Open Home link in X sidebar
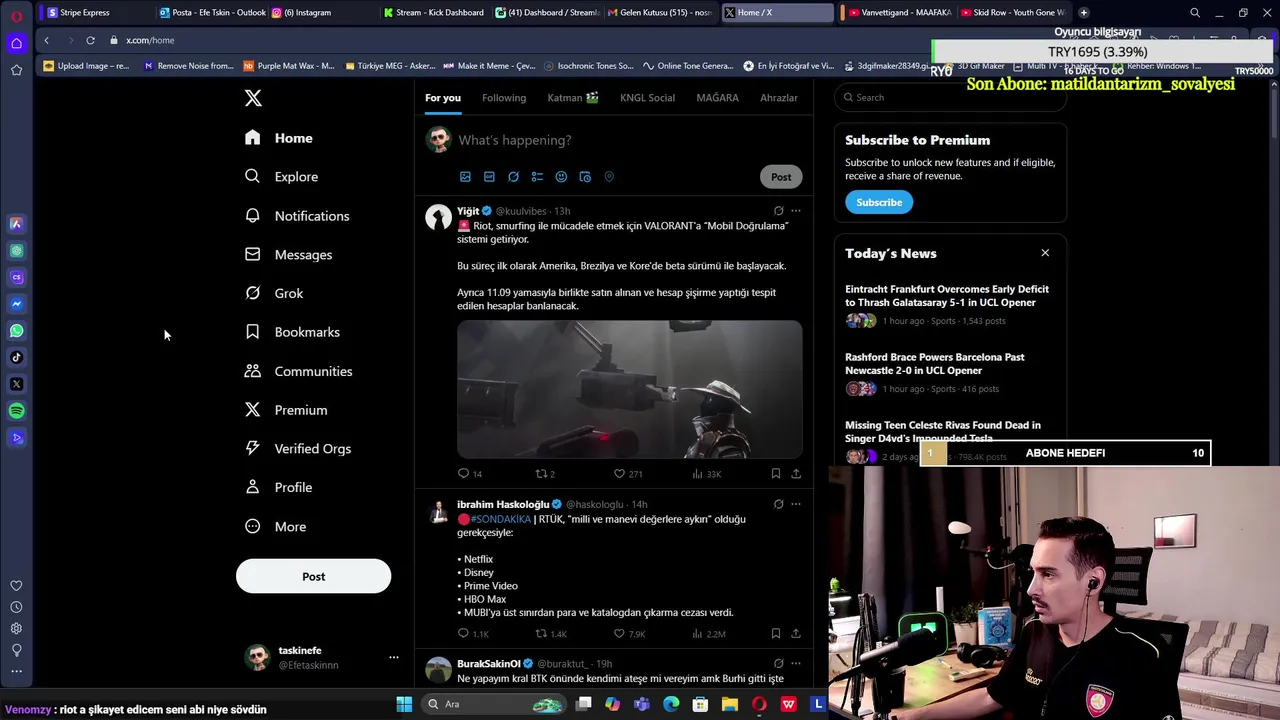This screenshot has width=1280, height=720. pos(279,138)
